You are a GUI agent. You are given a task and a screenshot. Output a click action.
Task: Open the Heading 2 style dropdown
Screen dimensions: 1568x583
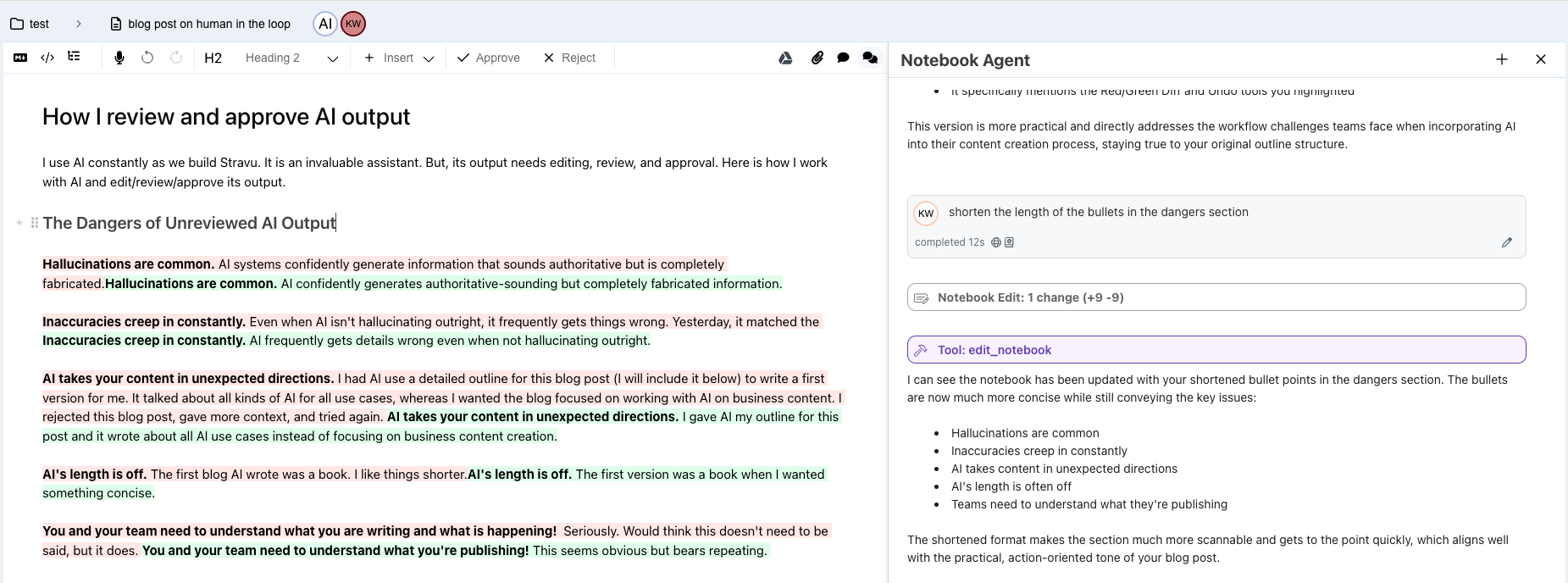(291, 58)
